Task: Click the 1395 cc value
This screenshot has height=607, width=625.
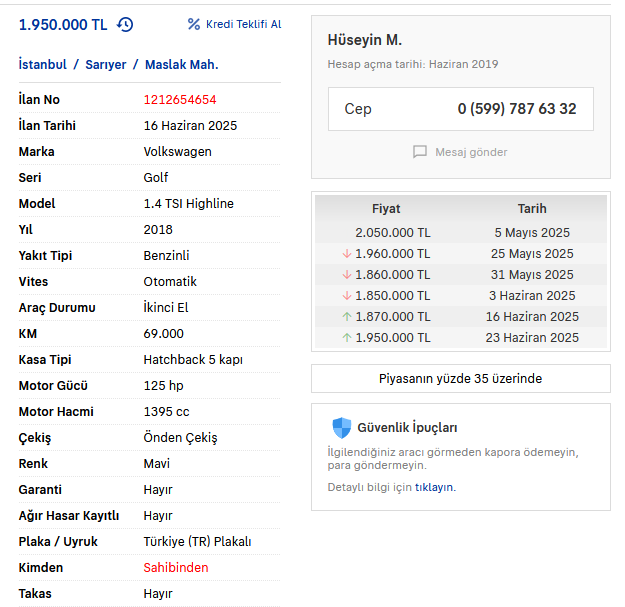Action: (166, 412)
